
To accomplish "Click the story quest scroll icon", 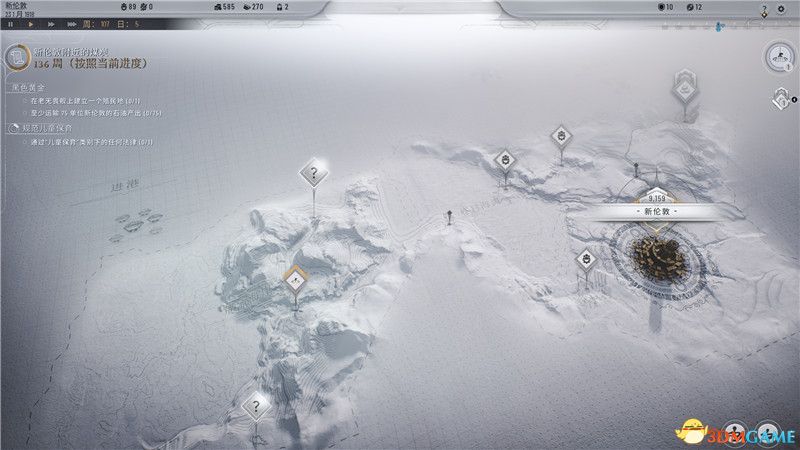I will [15, 57].
